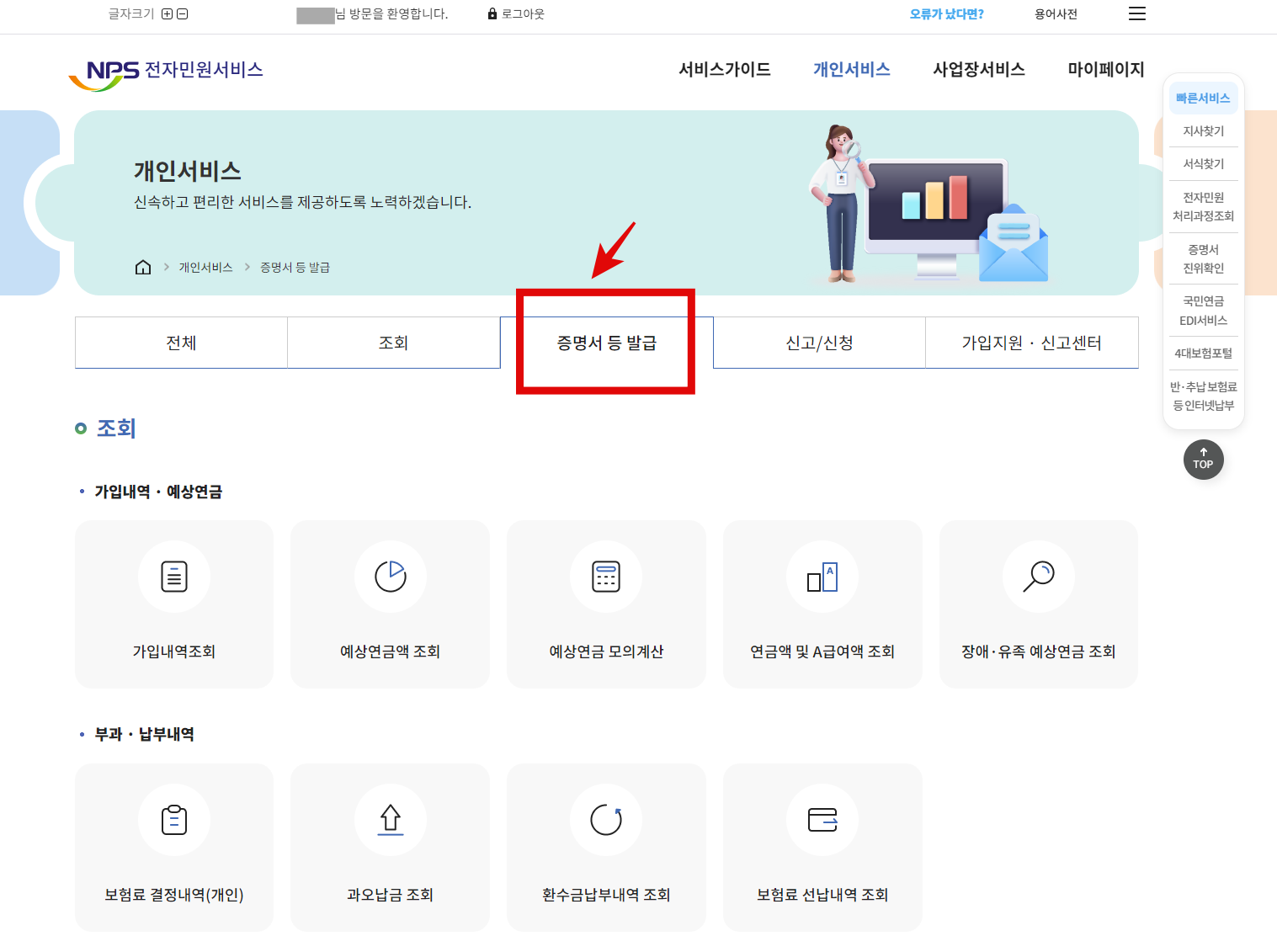
Task: Open 장애·유족 예상연금 조회 magnifier icon
Action: 1038,577
